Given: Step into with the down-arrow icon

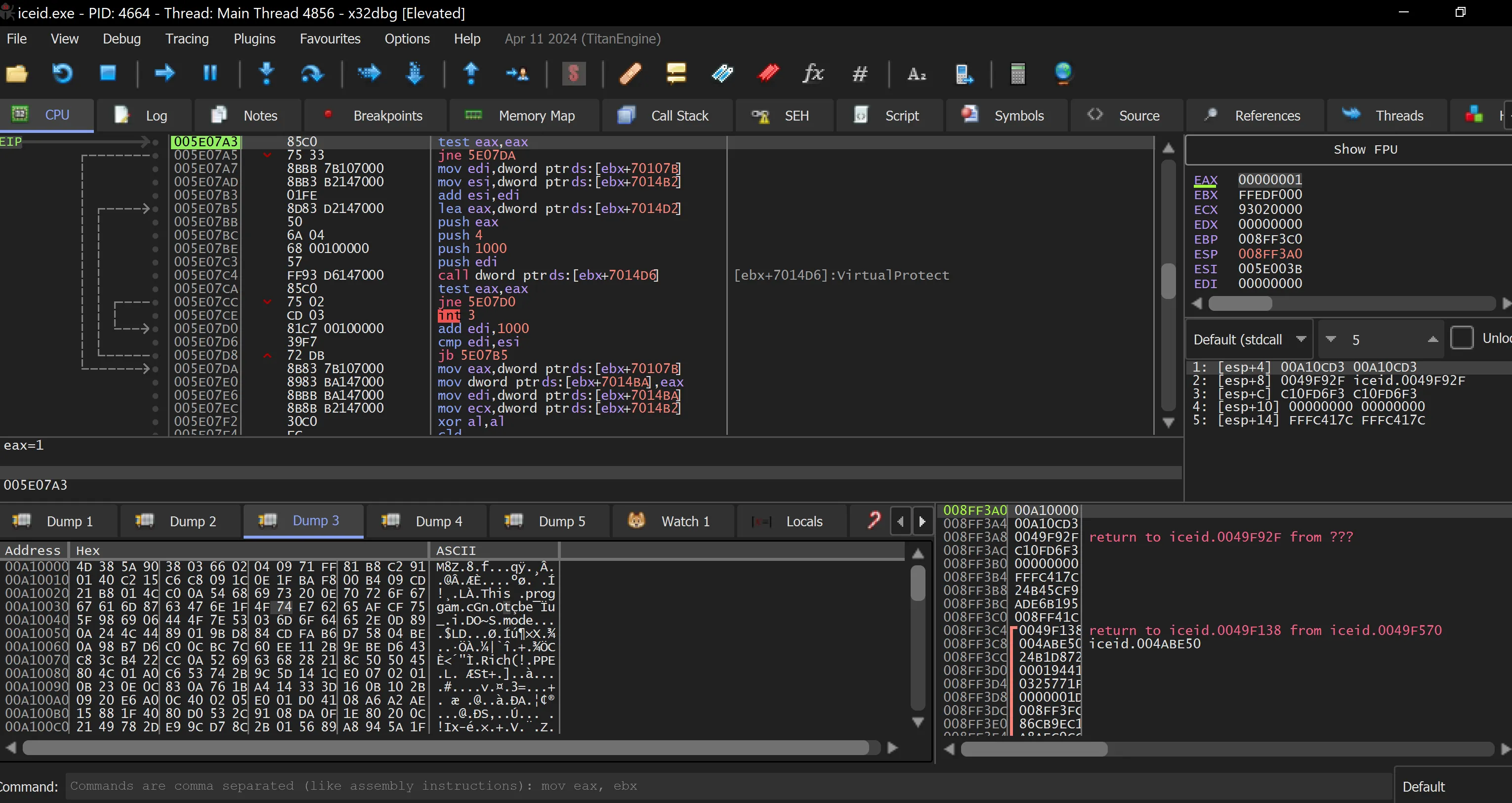Looking at the screenshot, I should (266, 73).
